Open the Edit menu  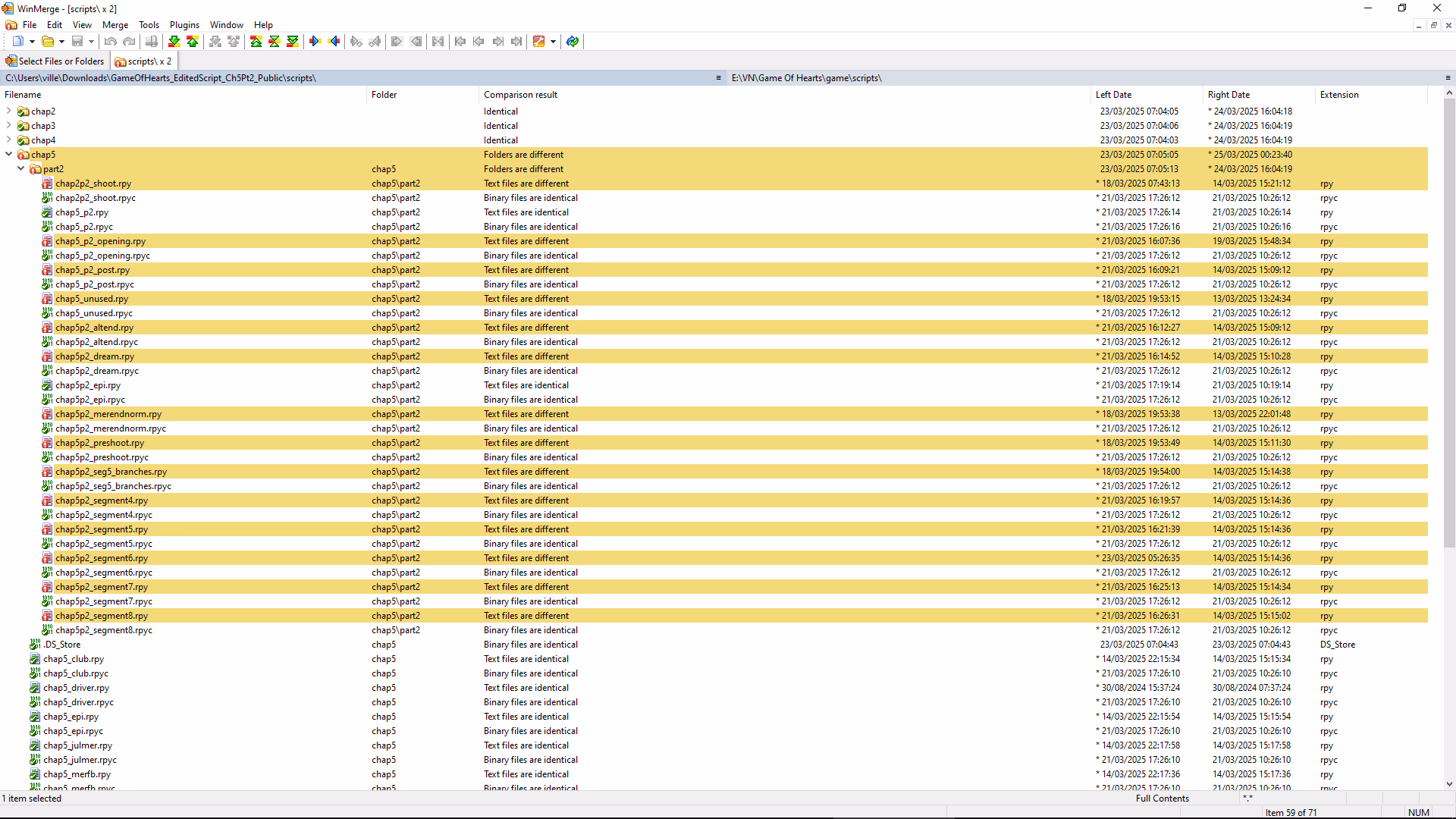[55, 25]
